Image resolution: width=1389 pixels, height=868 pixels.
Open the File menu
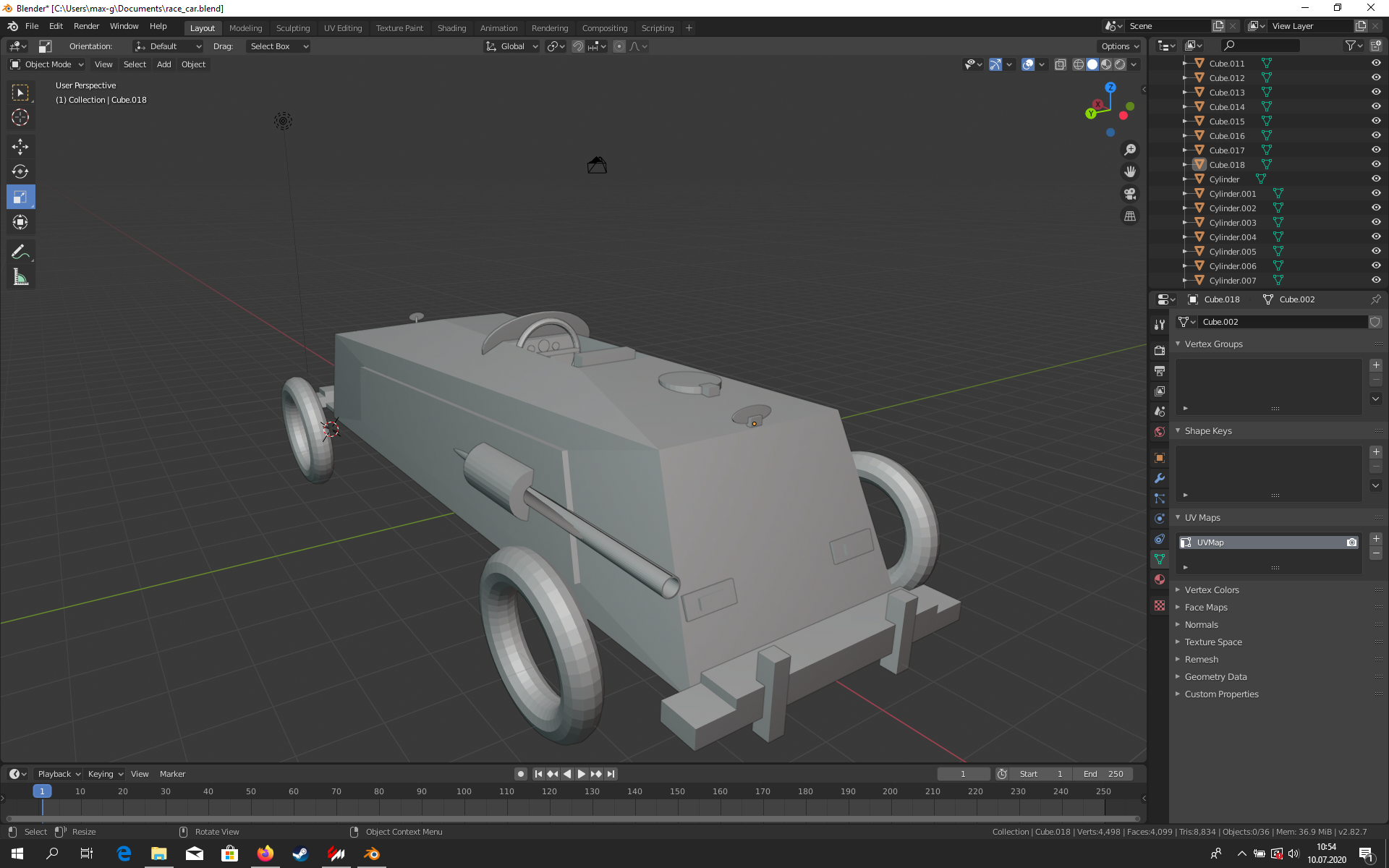pos(32,26)
